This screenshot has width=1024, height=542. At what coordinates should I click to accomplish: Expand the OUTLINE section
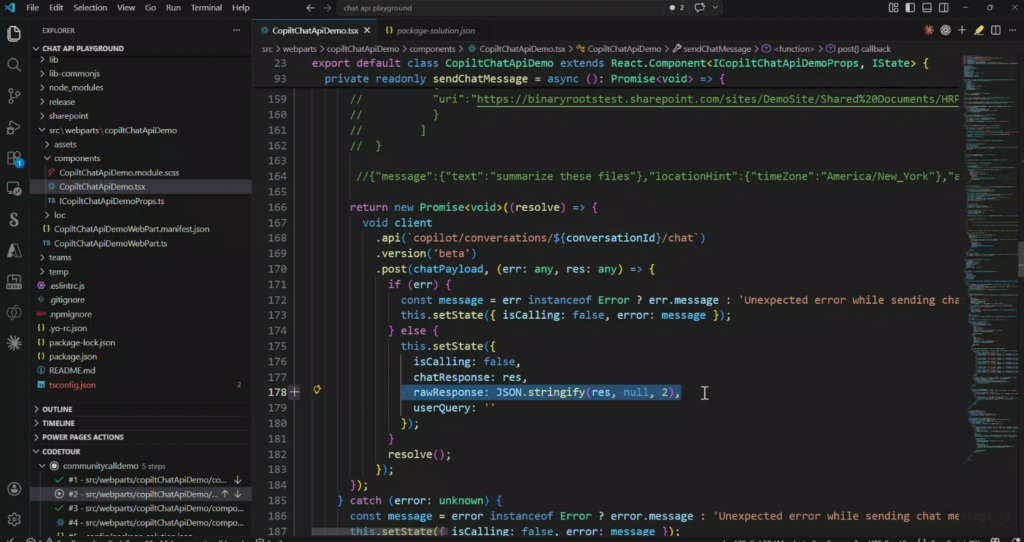pos(57,409)
